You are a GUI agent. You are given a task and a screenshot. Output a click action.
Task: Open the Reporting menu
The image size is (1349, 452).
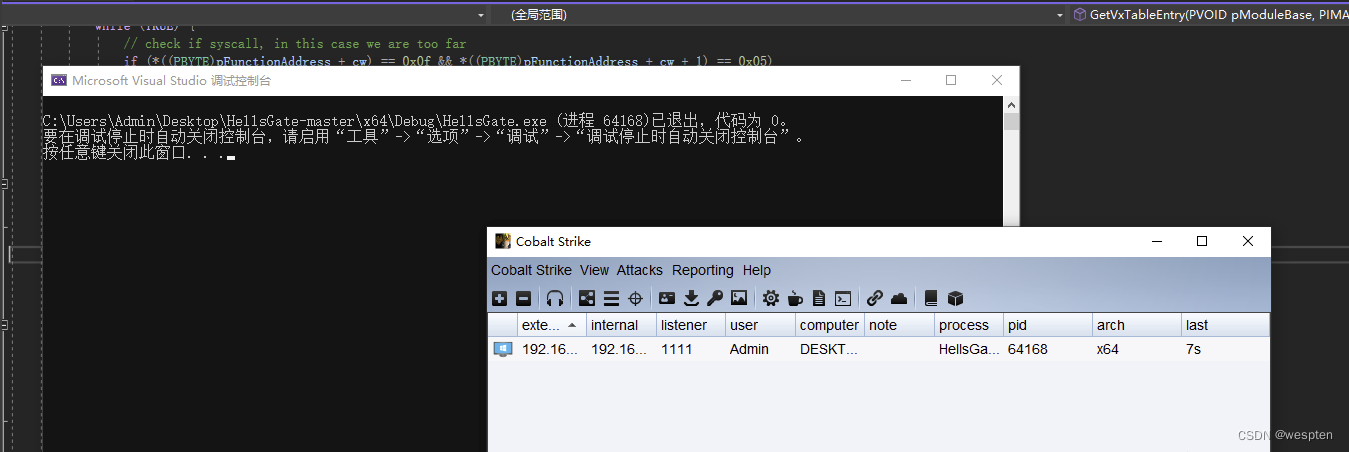point(702,270)
